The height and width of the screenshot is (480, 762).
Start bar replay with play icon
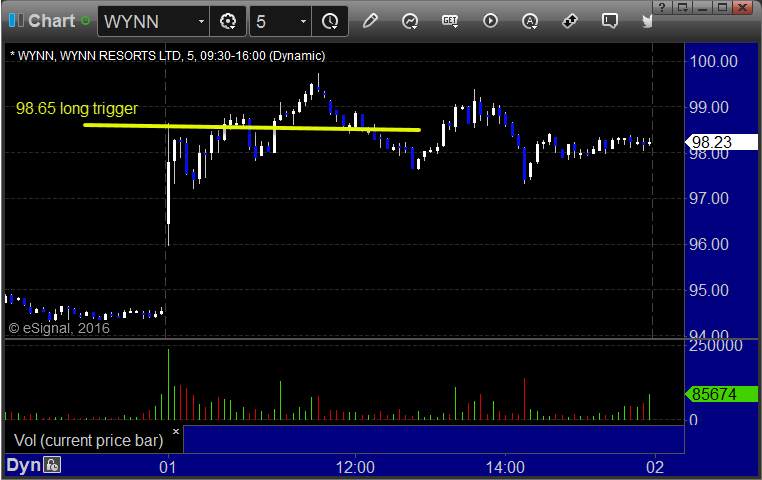(490, 21)
